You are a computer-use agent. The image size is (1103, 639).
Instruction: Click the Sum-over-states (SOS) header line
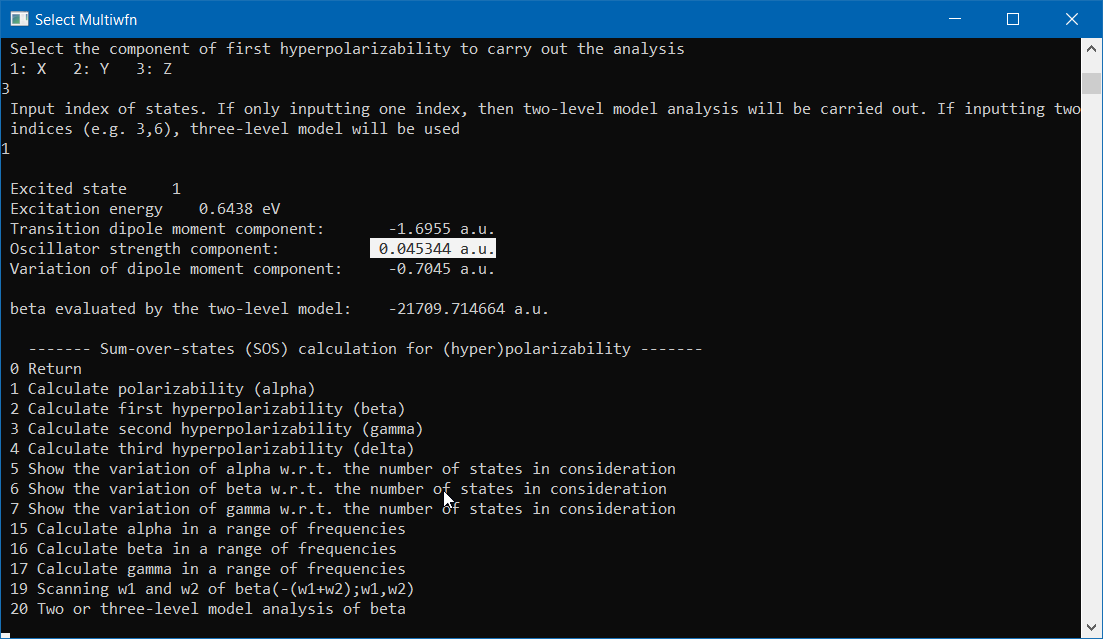365,349
